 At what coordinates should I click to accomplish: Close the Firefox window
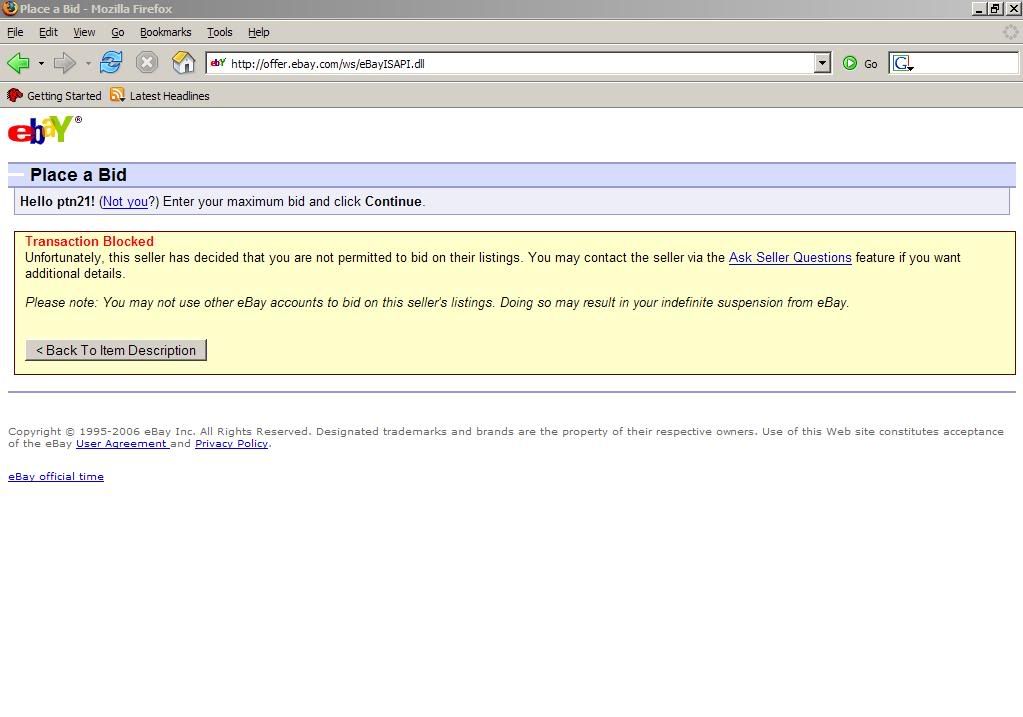(x=1013, y=8)
